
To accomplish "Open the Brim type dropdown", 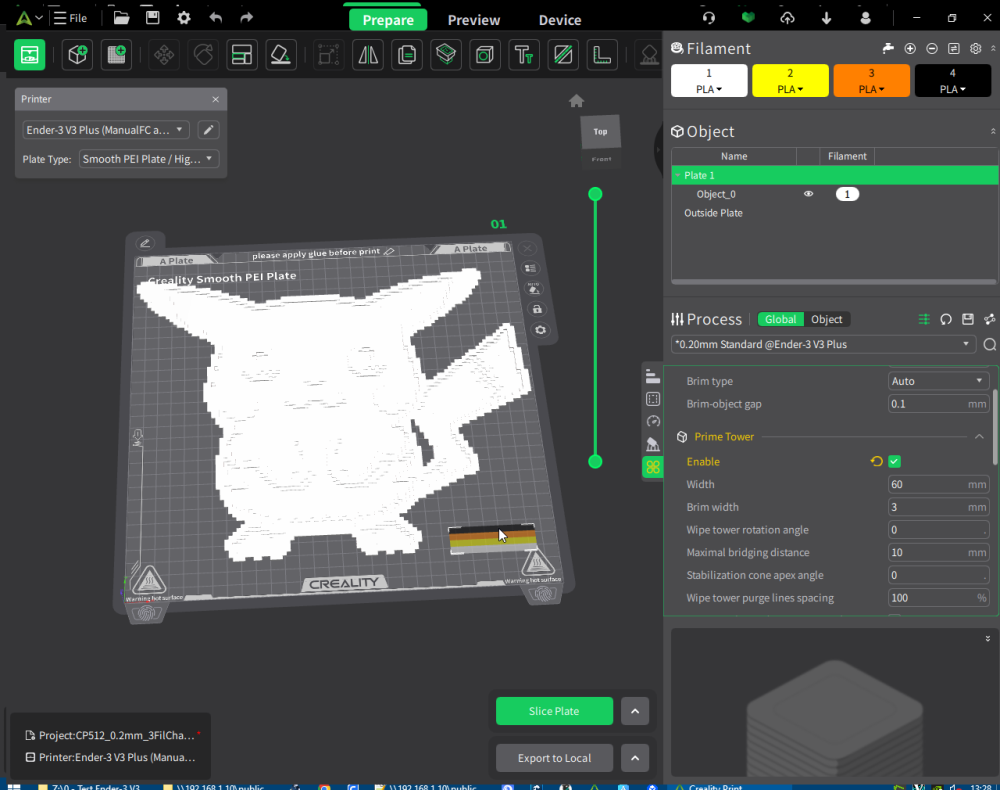I will point(938,381).
